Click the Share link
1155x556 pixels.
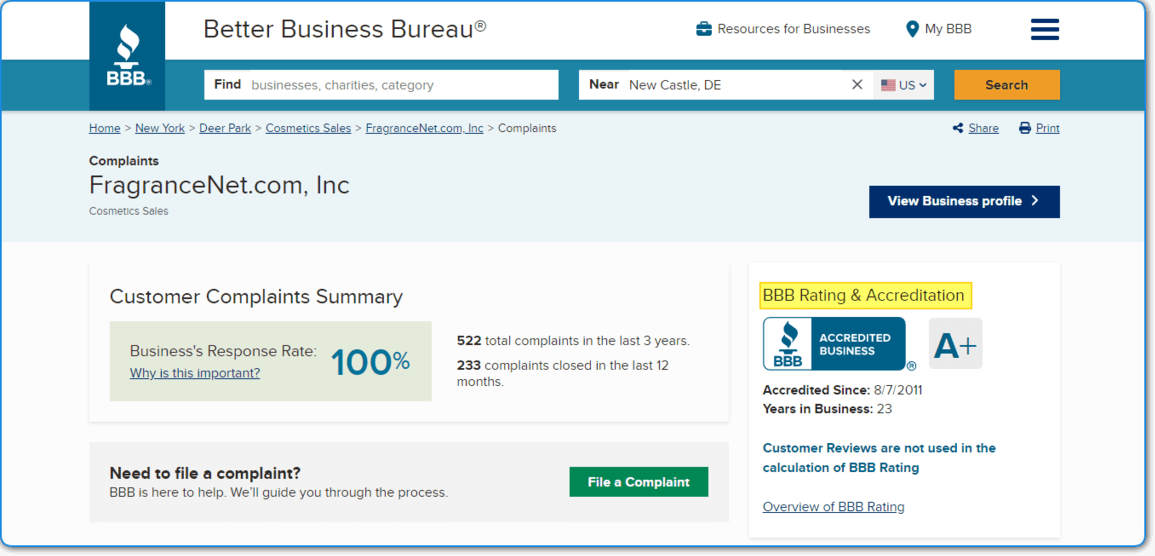[x=983, y=128]
